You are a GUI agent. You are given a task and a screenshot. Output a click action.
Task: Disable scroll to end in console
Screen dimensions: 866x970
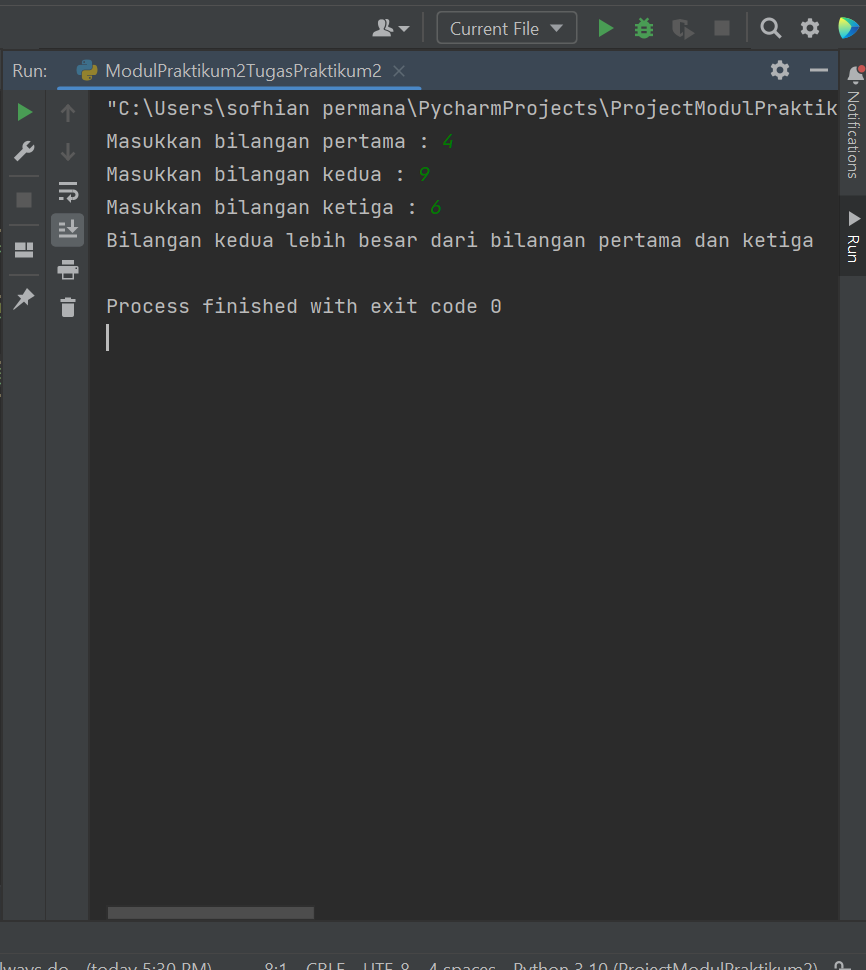tap(68, 230)
